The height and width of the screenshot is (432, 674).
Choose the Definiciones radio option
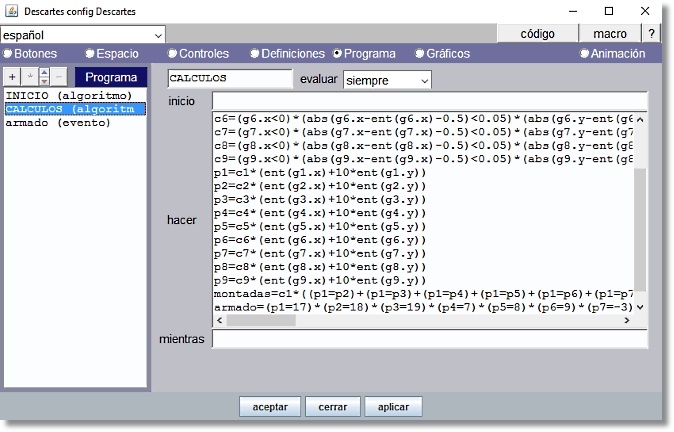pyautogui.click(x=255, y=54)
